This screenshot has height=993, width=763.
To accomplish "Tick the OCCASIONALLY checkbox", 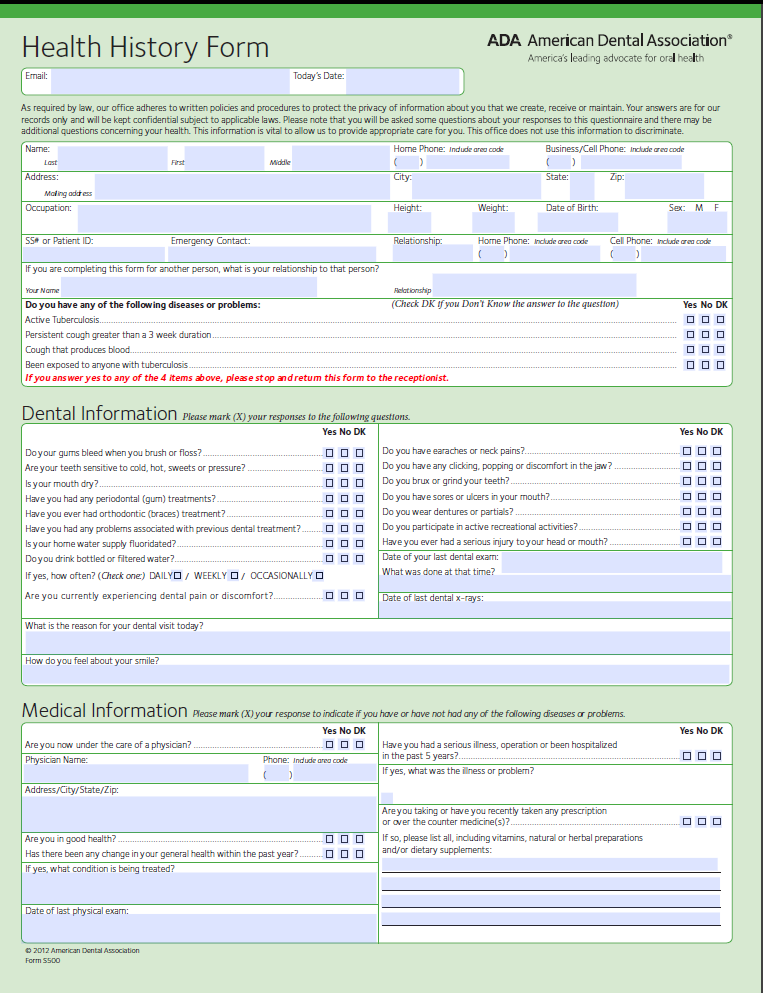I will point(319,576).
